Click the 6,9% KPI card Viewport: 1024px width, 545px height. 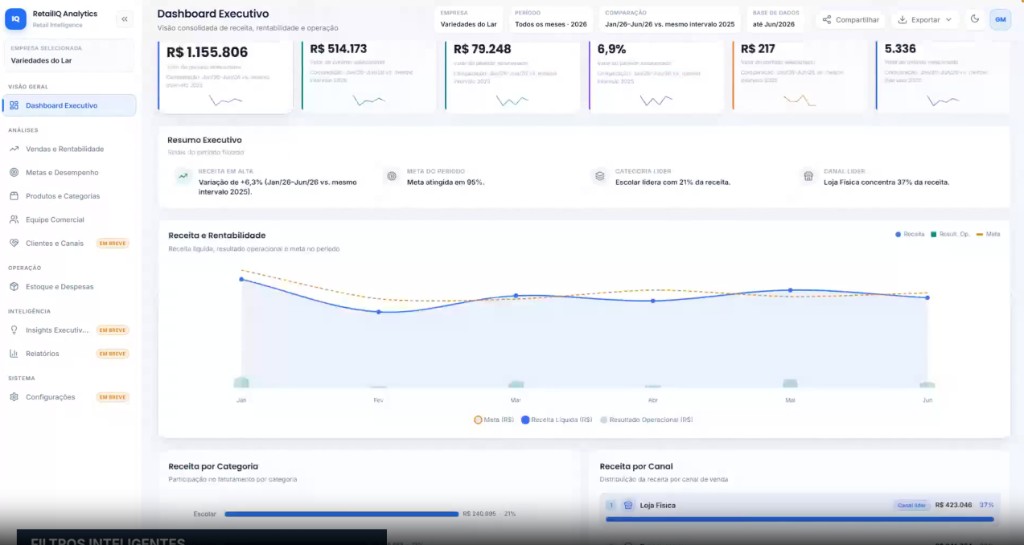(656, 77)
